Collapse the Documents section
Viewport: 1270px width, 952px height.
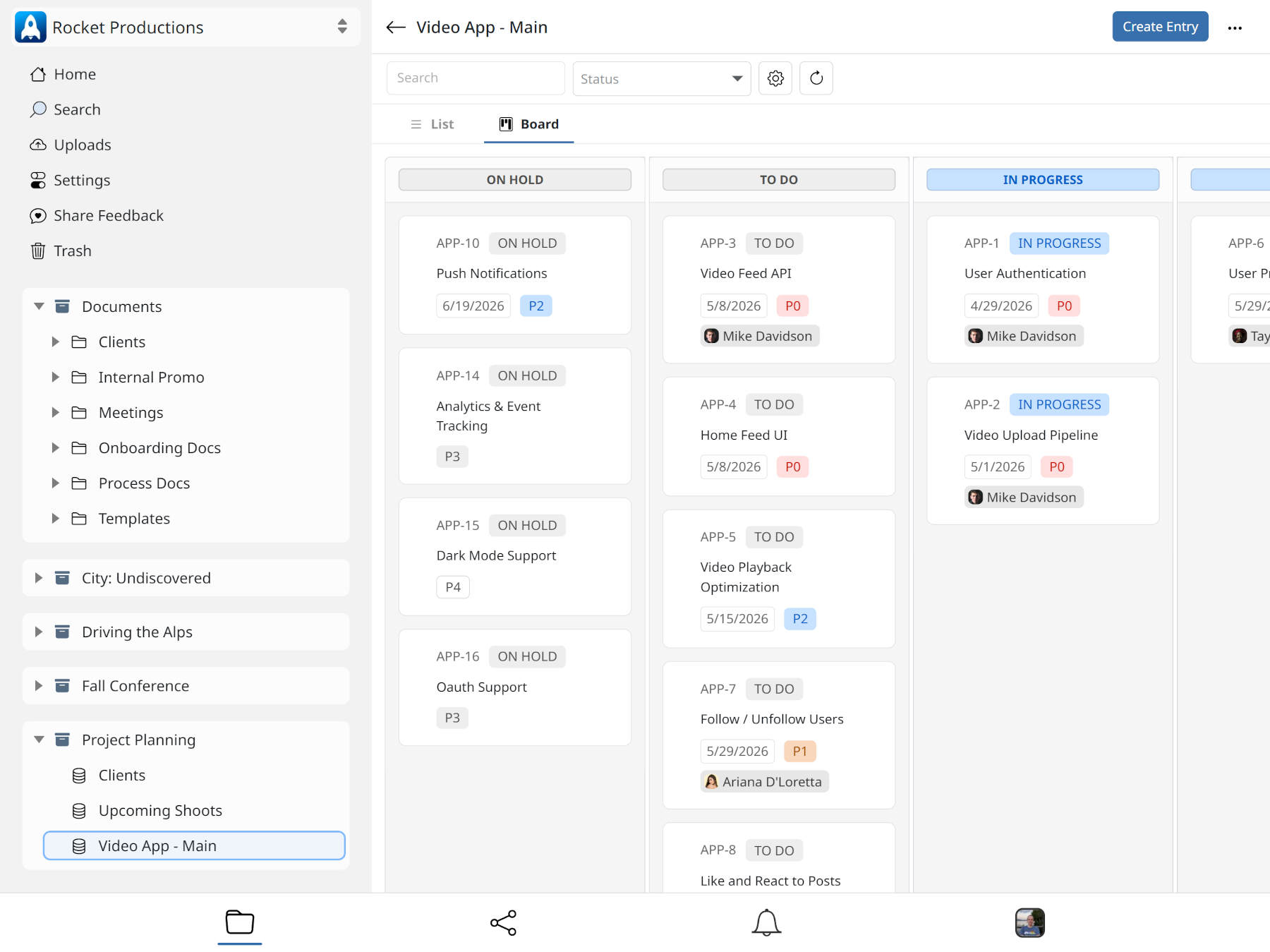click(39, 306)
